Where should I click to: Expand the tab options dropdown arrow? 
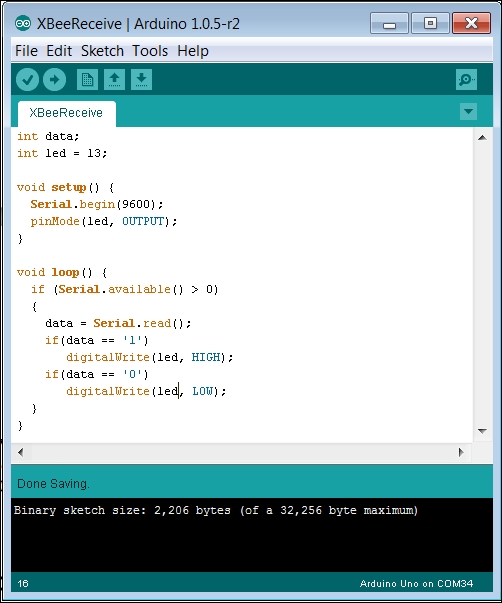[x=468, y=112]
